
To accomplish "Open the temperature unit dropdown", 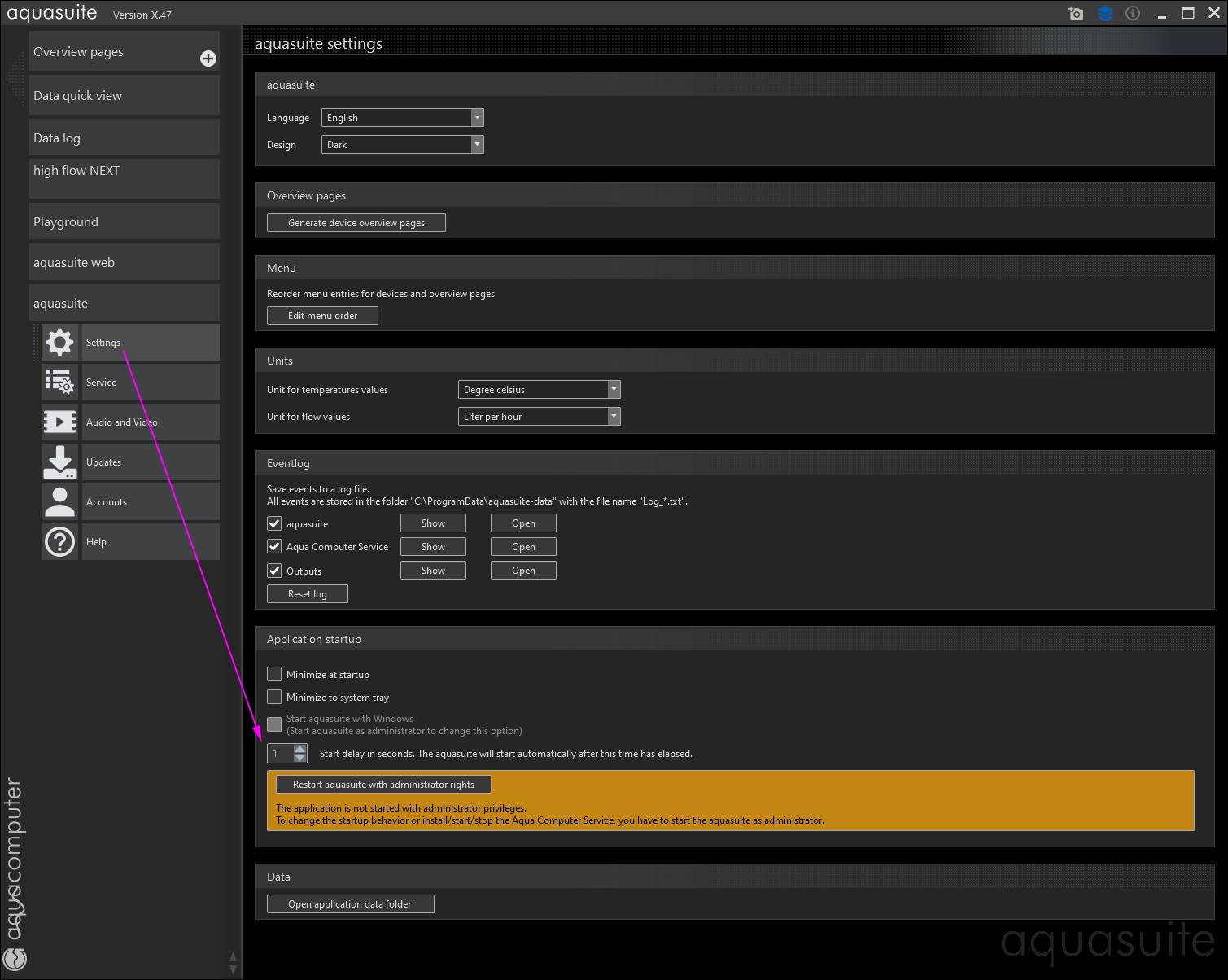I will [x=539, y=390].
